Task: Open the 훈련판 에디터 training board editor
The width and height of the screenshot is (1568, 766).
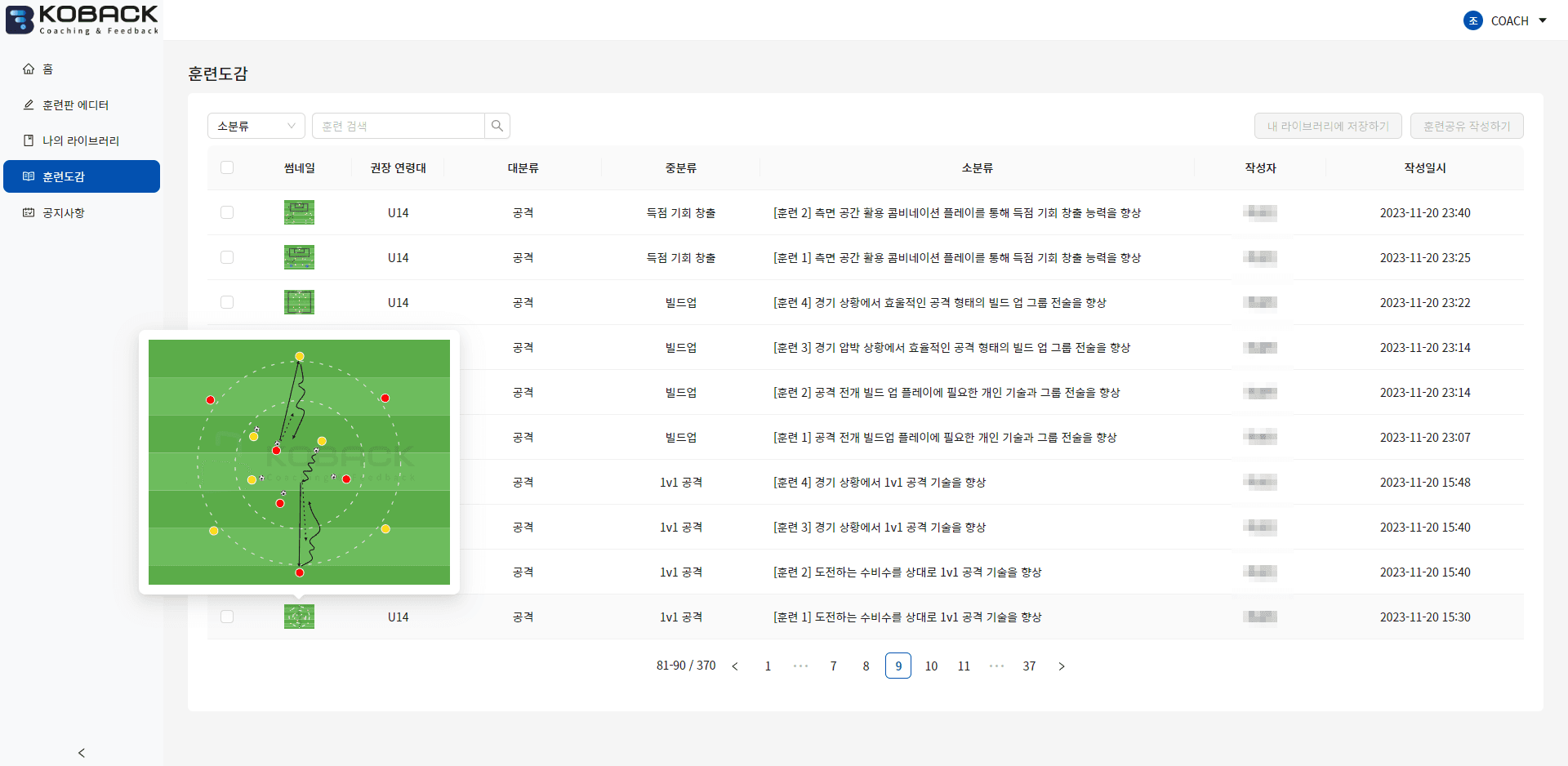Action: [x=75, y=105]
